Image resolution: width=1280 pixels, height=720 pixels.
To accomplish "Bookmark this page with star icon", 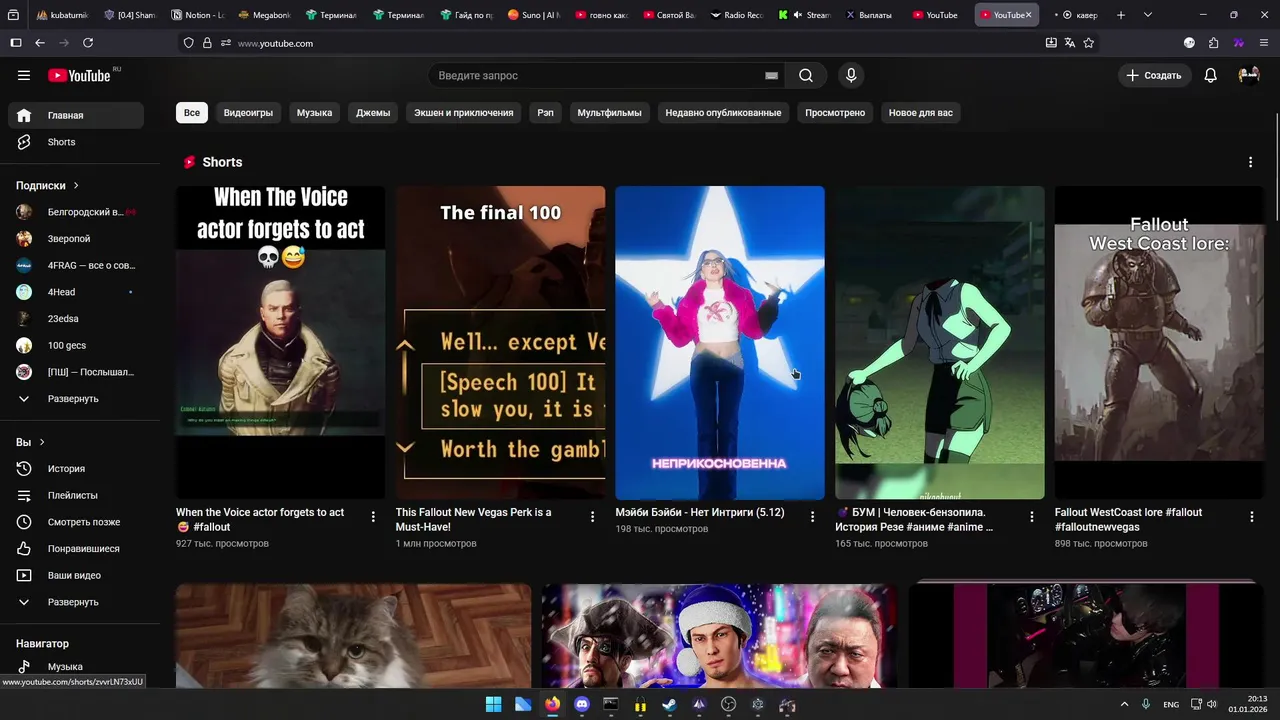I will click(1088, 43).
